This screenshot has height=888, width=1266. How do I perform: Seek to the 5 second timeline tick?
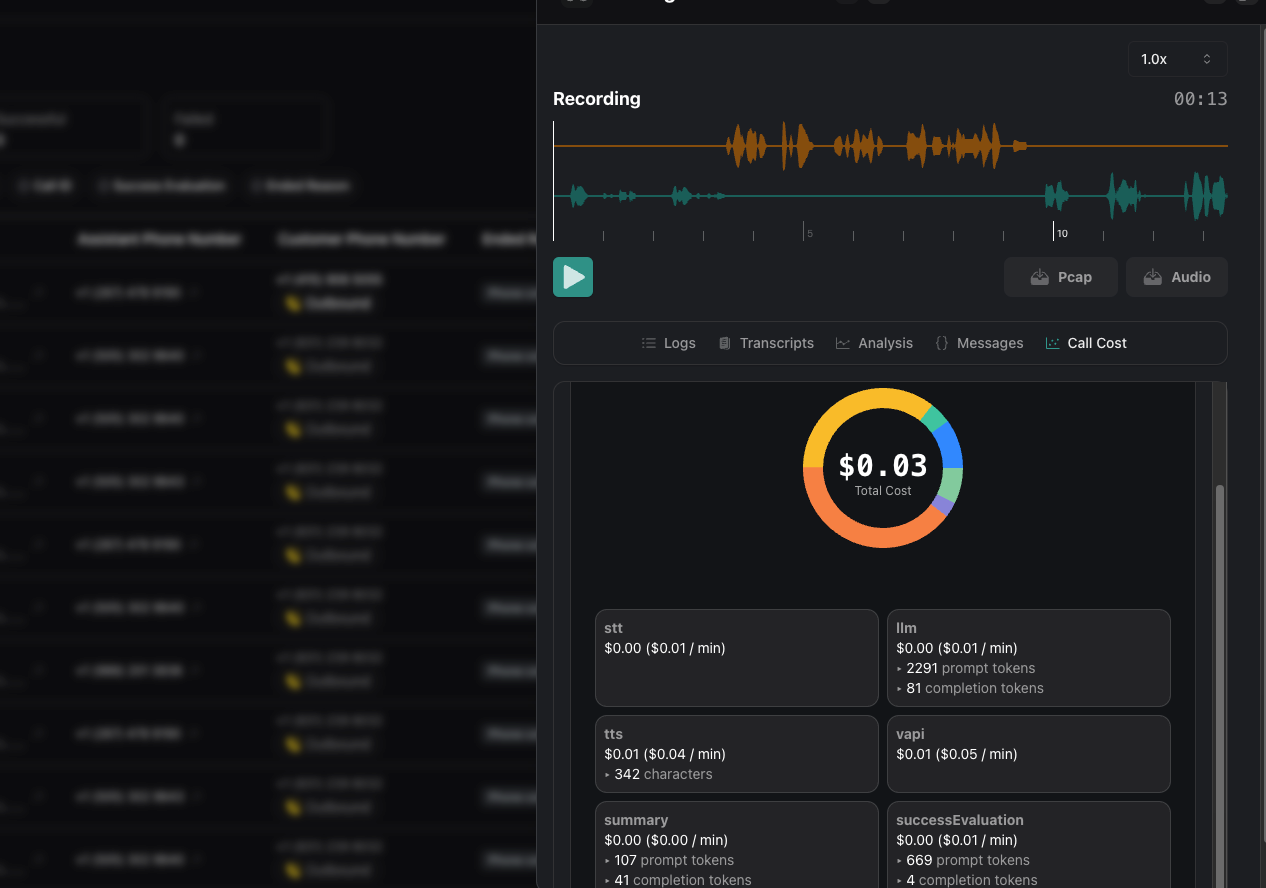point(803,232)
